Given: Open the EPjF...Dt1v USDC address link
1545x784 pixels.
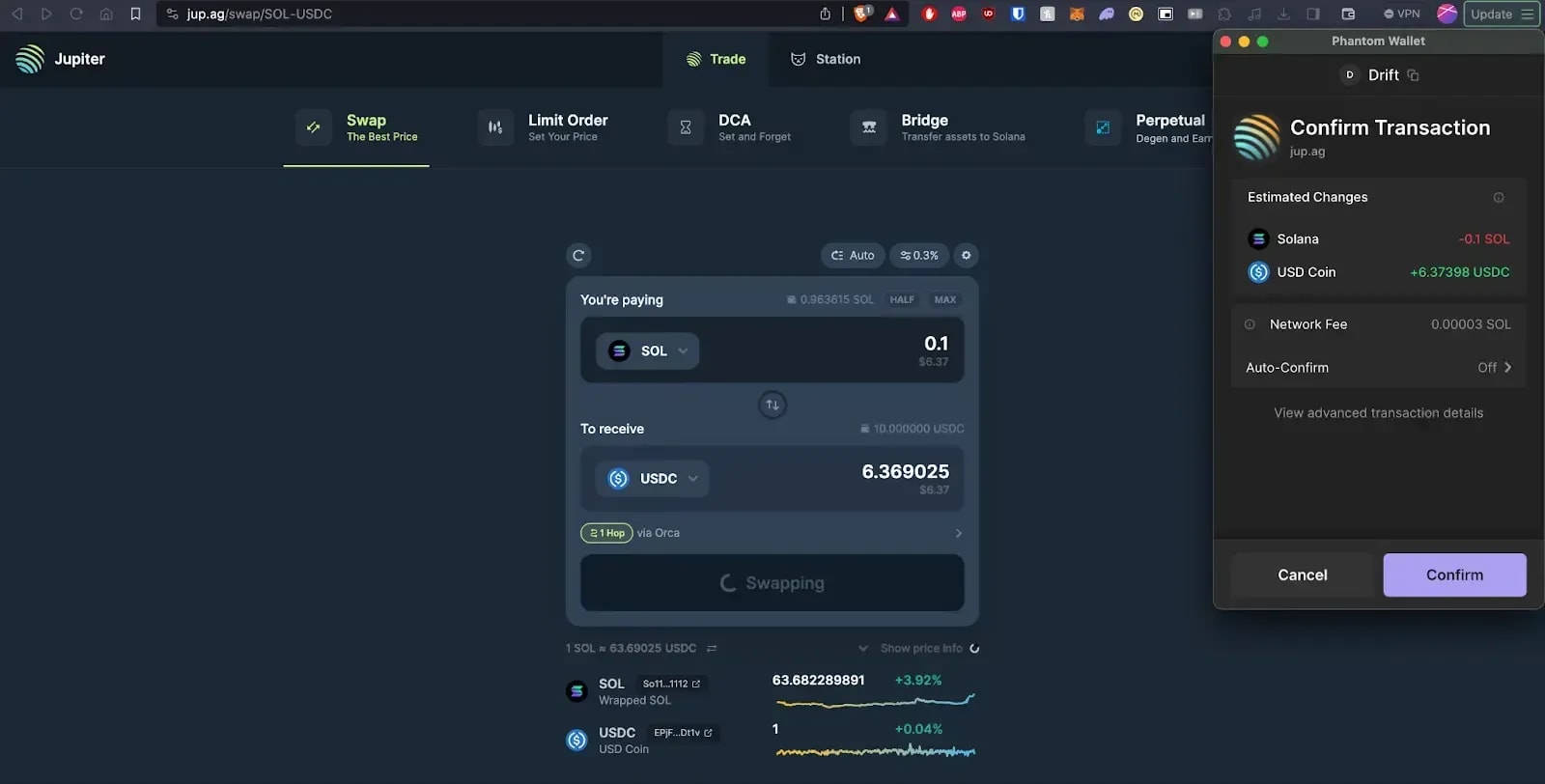Looking at the screenshot, I should pos(683,733).
